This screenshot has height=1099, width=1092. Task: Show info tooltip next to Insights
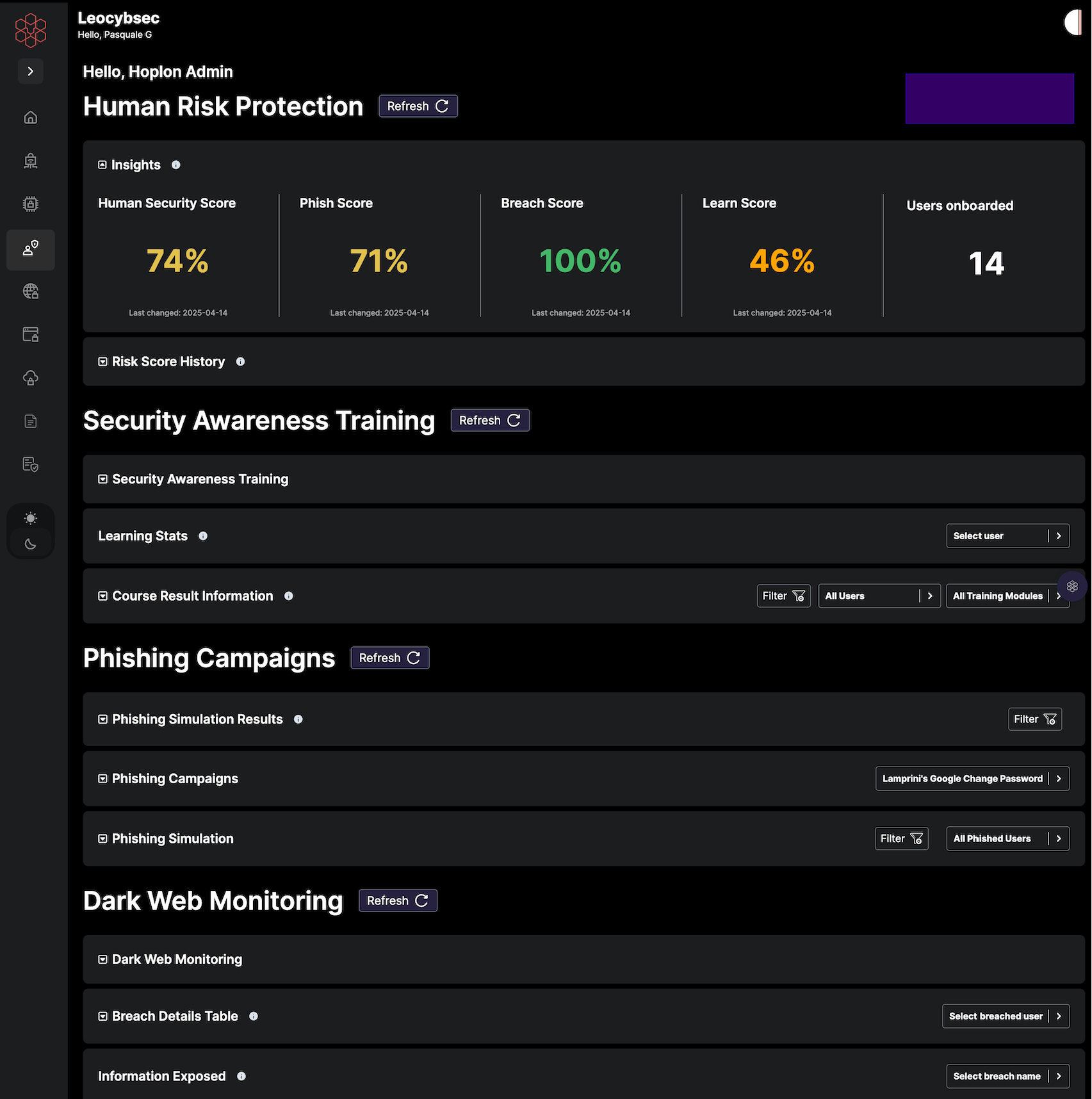click(x=176, y=165)
